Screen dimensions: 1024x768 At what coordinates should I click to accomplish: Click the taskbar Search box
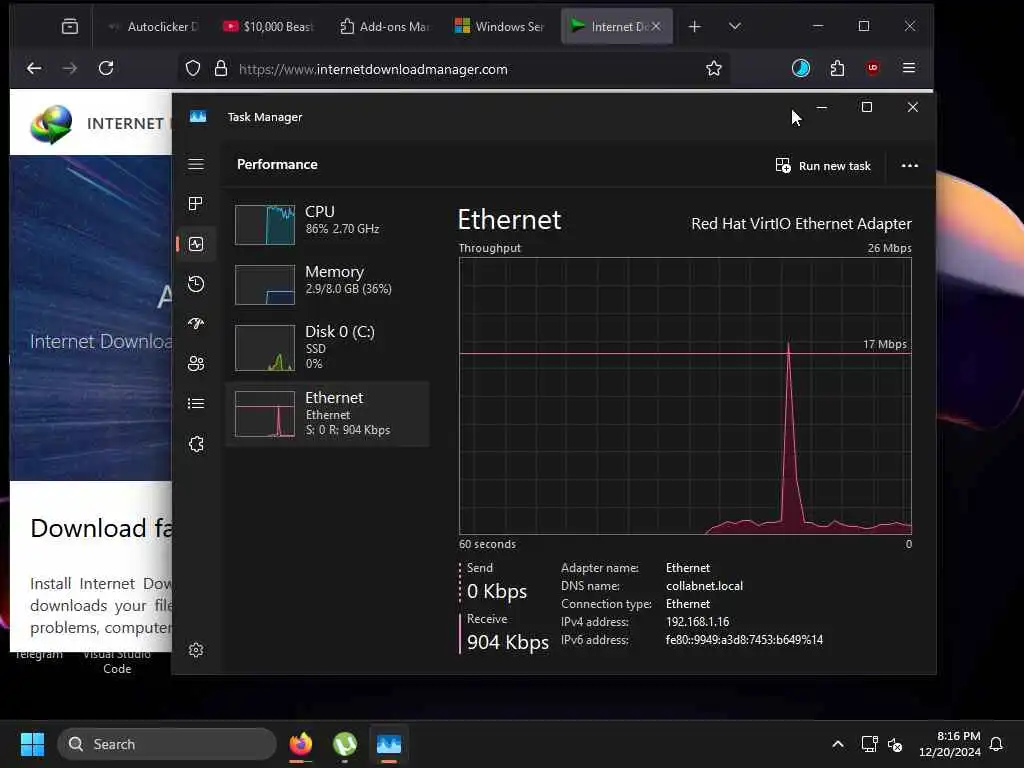(167, 744)
